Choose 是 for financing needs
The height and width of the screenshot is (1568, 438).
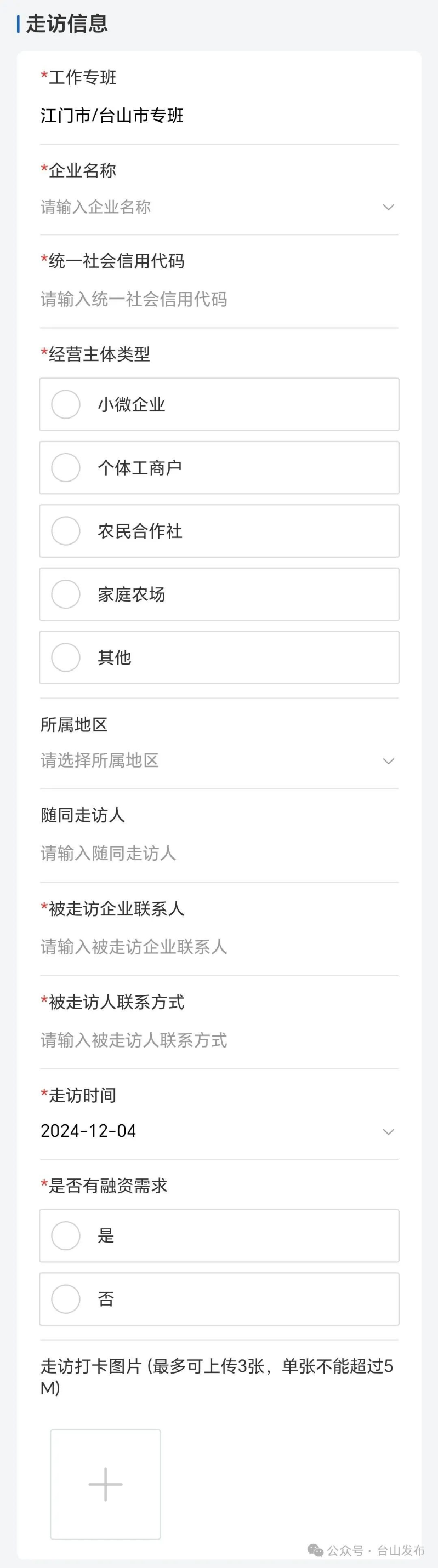(66, 1236)
